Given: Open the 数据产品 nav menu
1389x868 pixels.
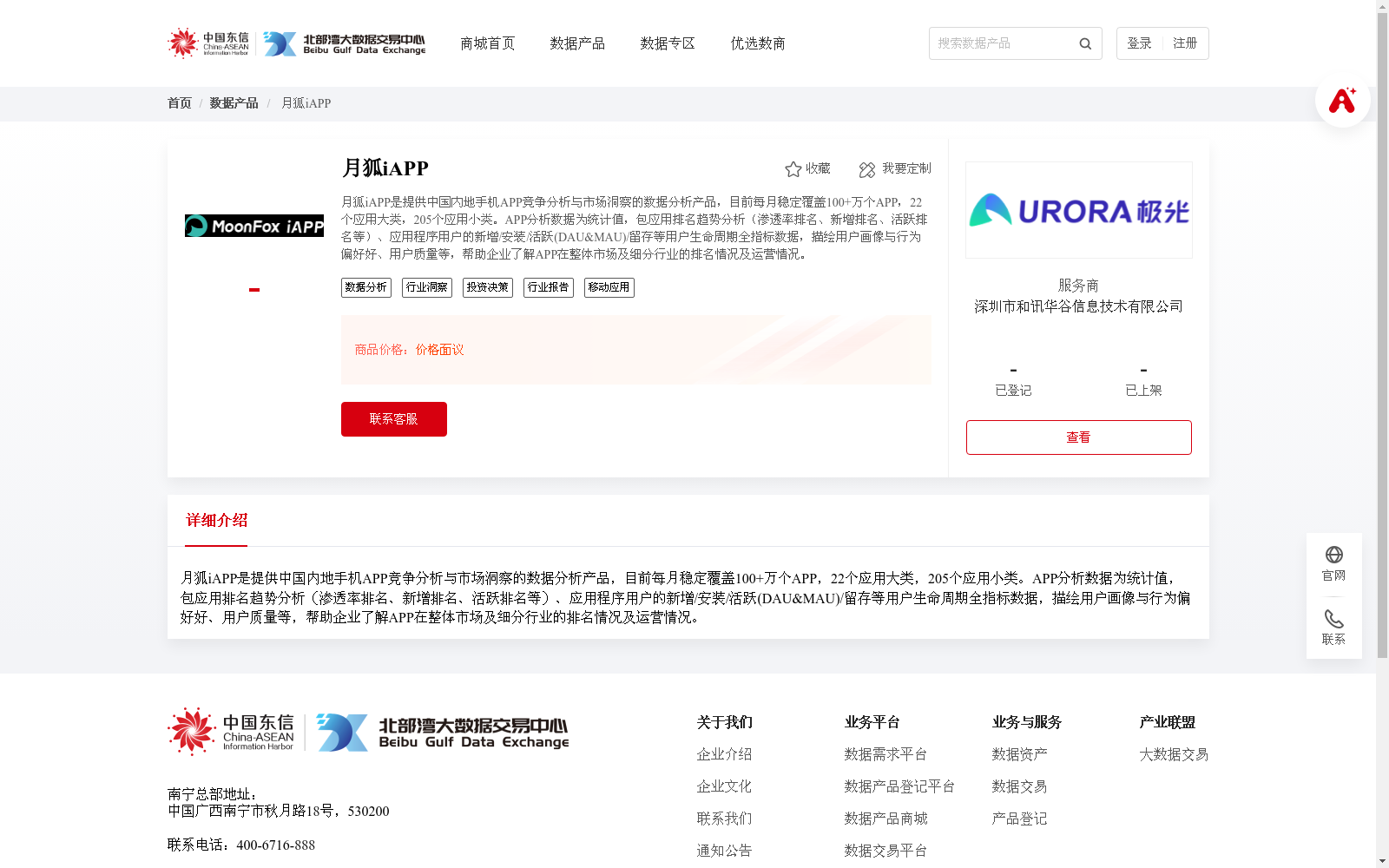Looking at the screenshot, I should click(577, 43).
